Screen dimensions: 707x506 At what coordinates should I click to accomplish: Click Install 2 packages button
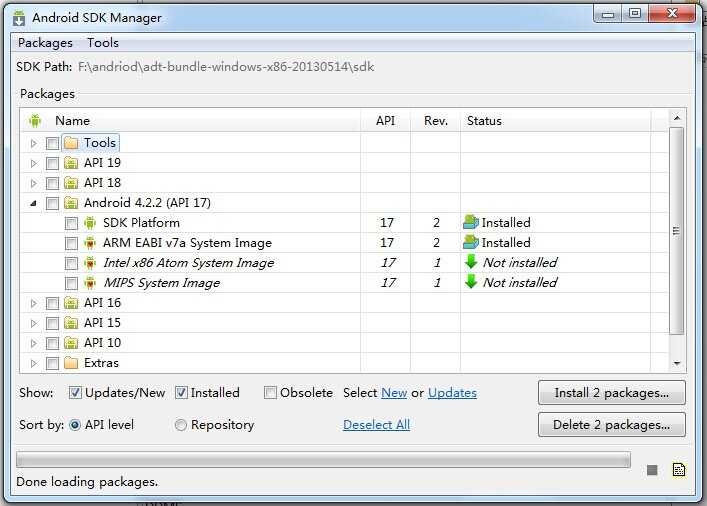click(x=611, y=393)
